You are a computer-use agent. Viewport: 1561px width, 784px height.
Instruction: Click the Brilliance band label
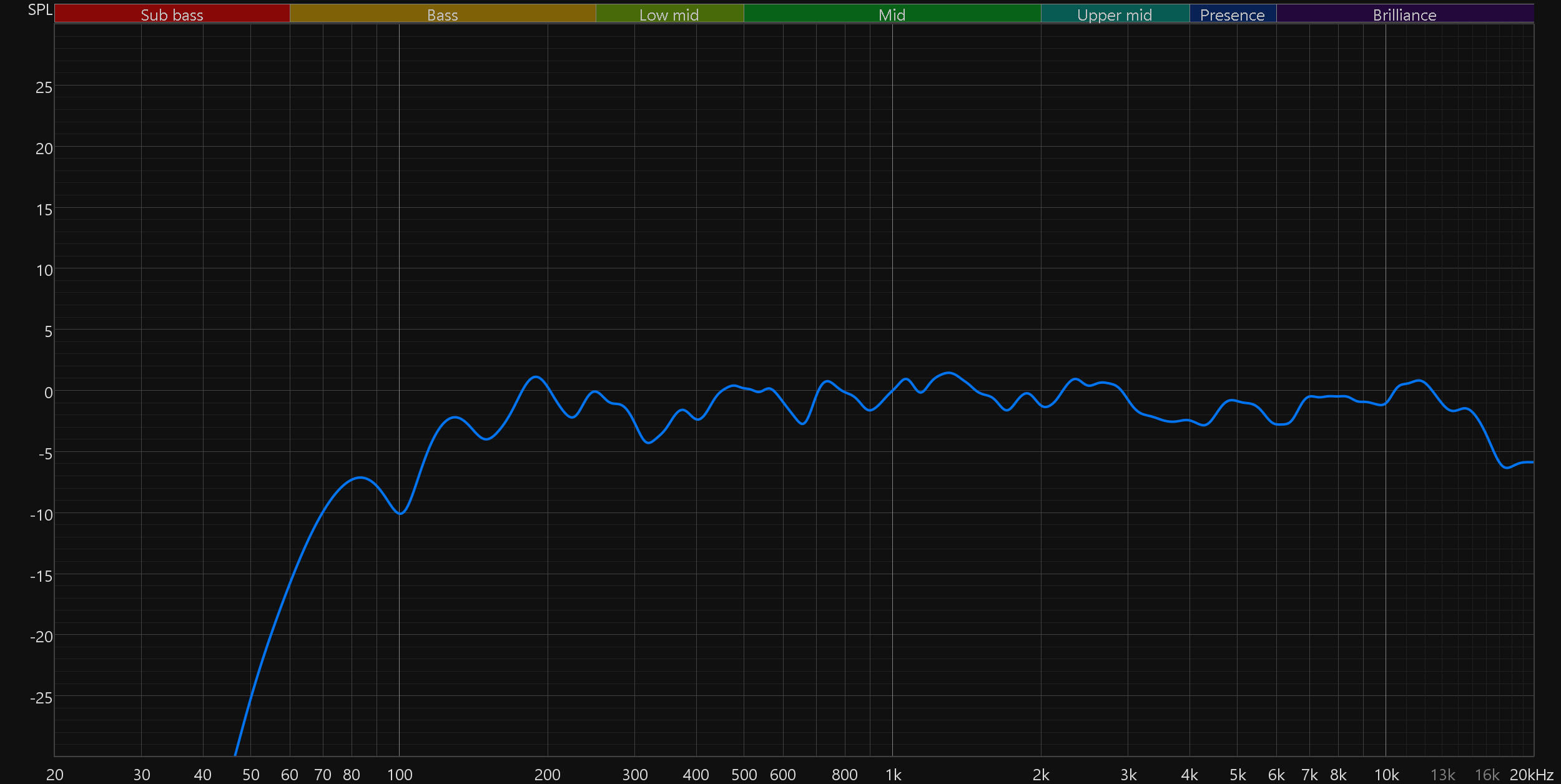(1404, 14)
